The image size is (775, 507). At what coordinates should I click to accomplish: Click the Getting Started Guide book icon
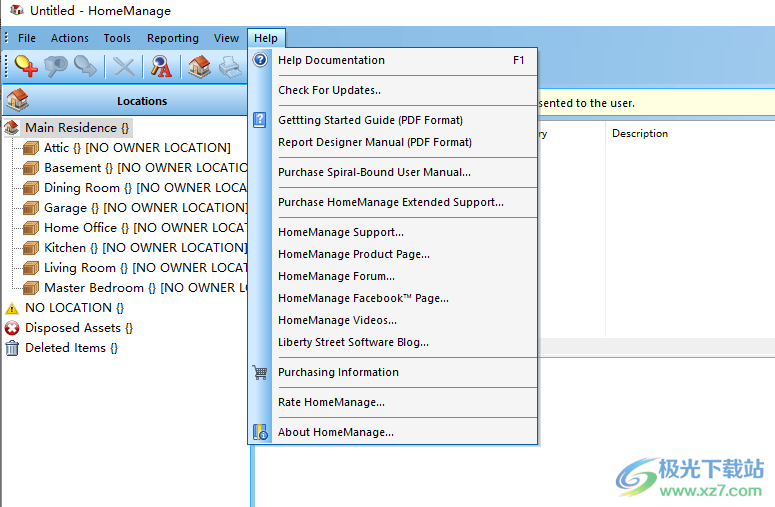pyautogui.click(x=260, y=120)
